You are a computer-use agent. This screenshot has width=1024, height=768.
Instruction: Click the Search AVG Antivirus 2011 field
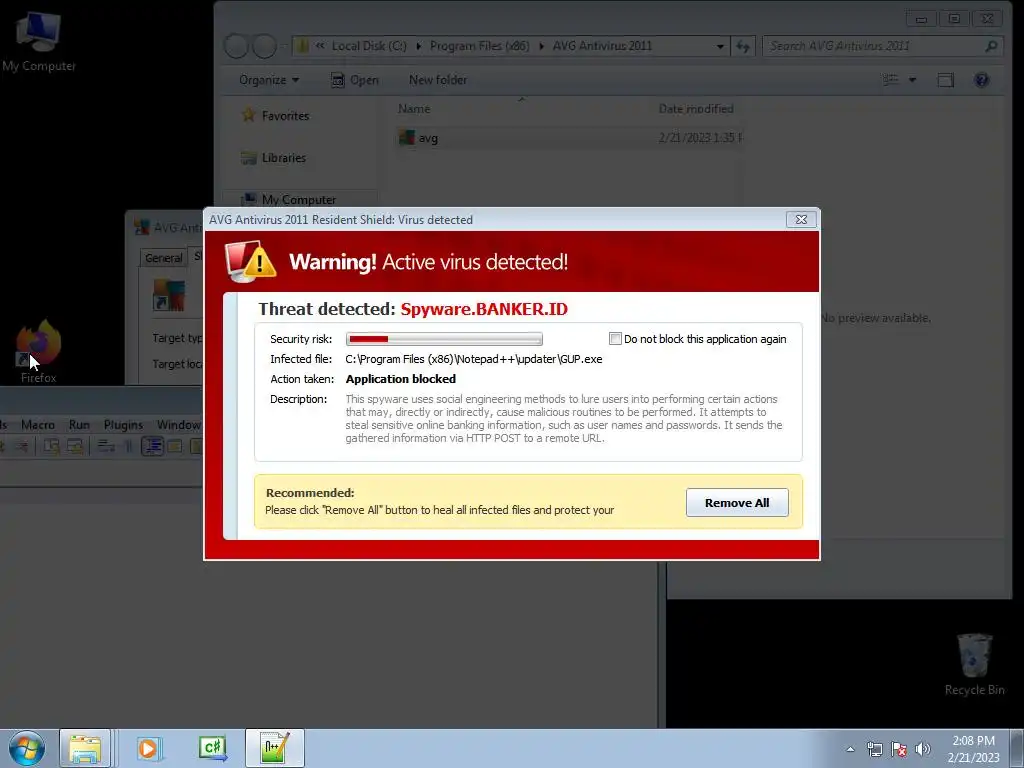(x=883, y=46)
